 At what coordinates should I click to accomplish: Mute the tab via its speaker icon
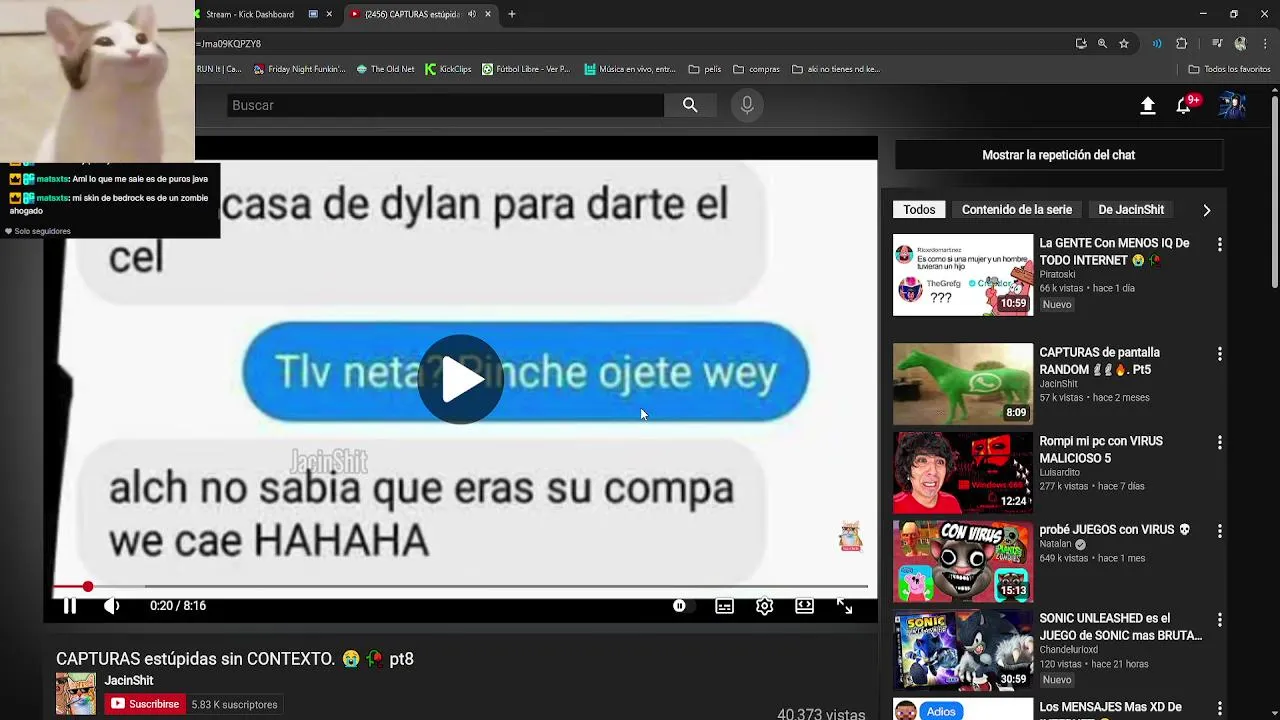(x=472, y=14)
